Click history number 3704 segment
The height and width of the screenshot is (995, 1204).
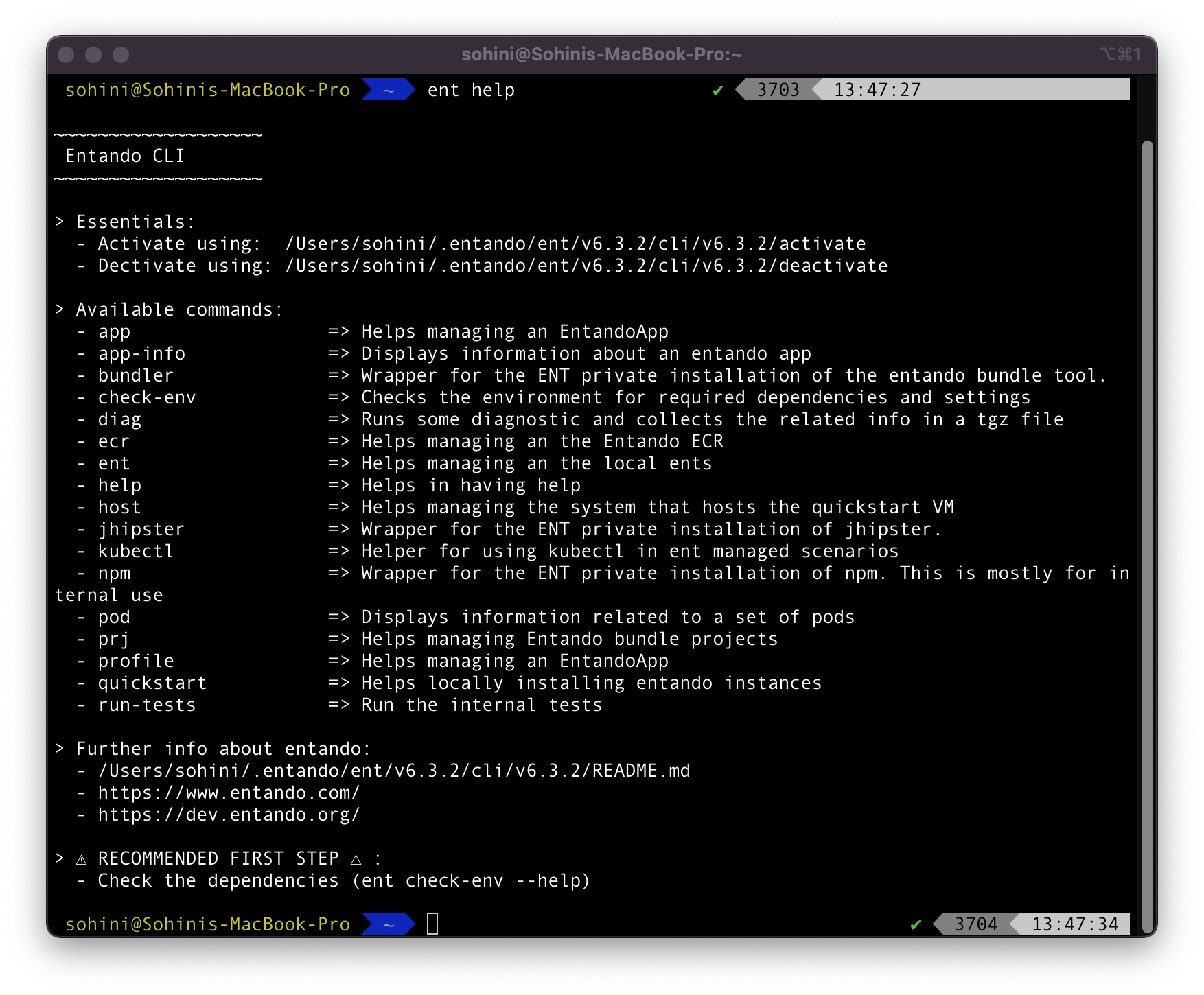point(975,924)
